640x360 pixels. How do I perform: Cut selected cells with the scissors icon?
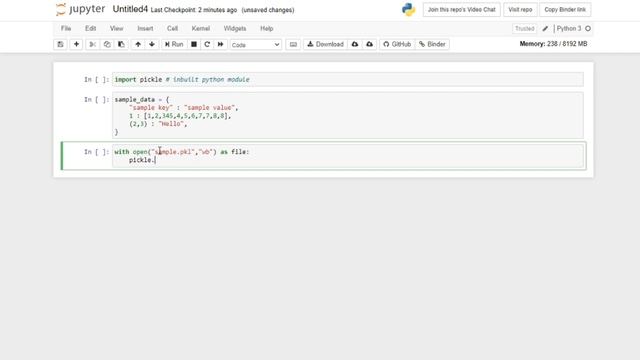pyautogui.click(x=93, y=44)
